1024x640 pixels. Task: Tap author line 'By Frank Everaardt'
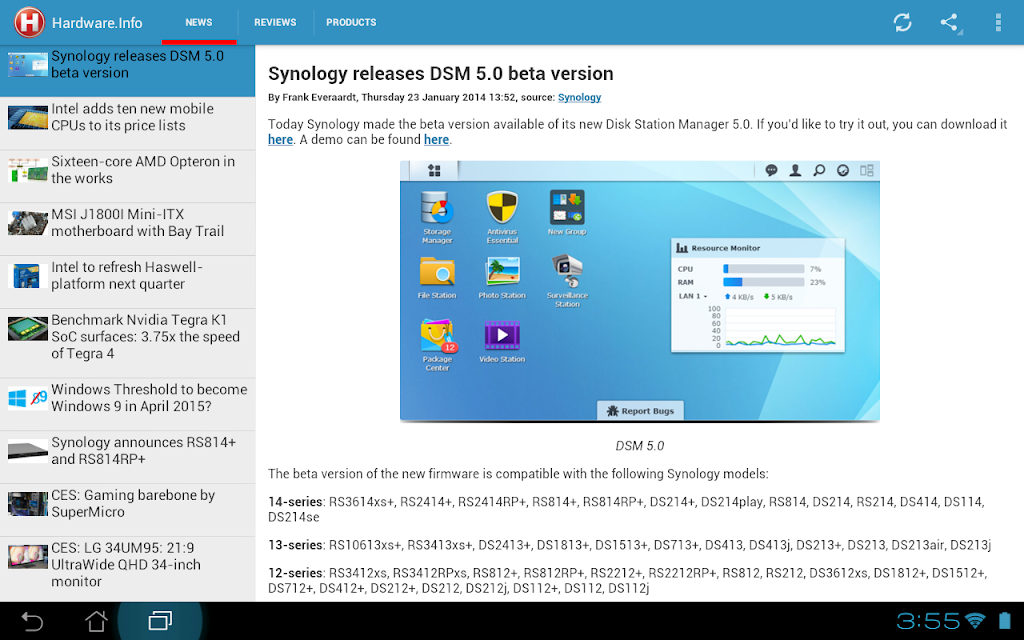click(x=312, y=97)
